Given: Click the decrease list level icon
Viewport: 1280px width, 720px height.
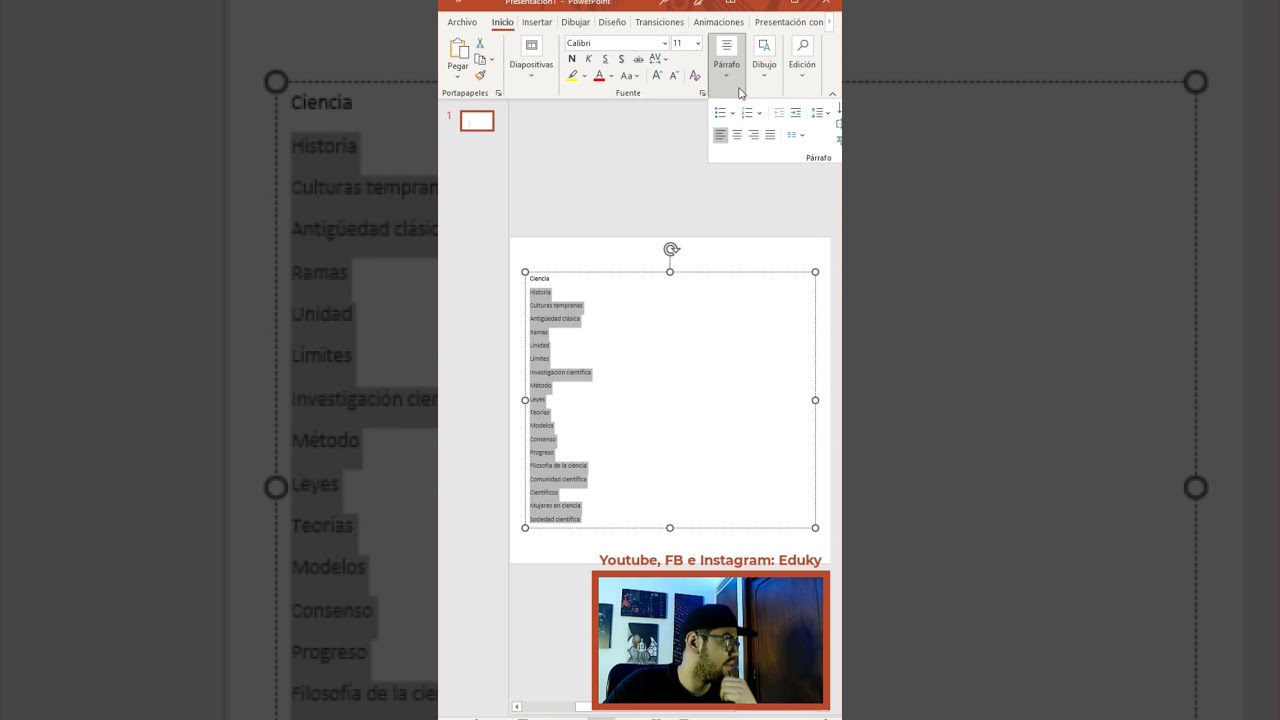Looking at the screenshot, I should [x=779, y=113].
